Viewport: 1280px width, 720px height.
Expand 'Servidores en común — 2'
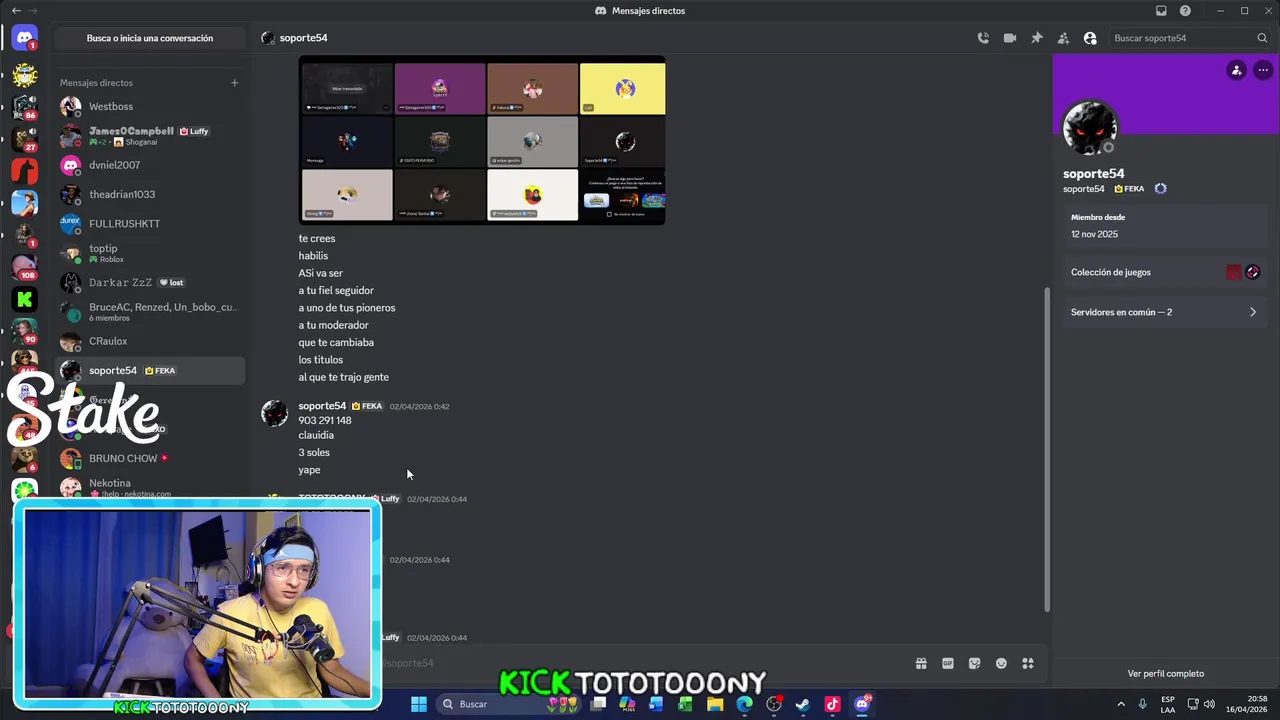pyautogui.click(x=1165, y=312)
